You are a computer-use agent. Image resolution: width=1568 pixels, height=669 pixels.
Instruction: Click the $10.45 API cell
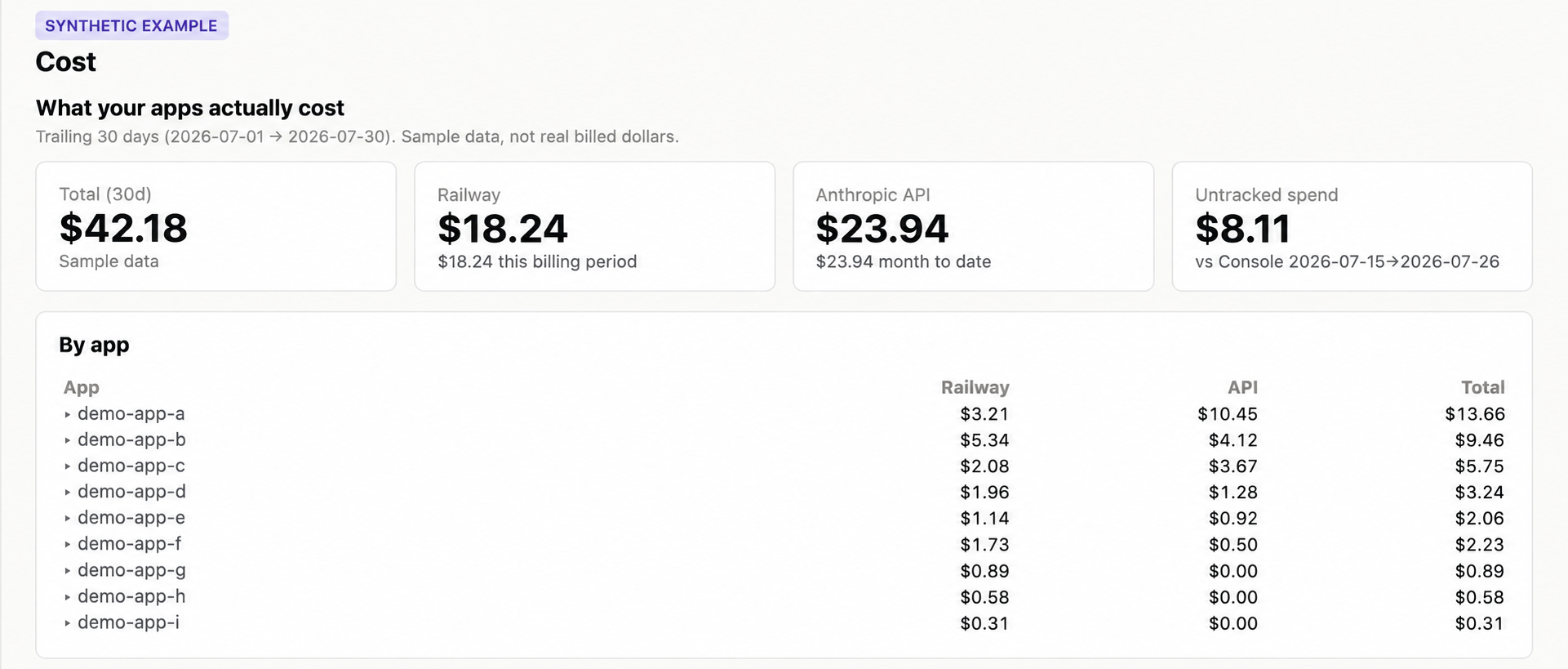[x=1228, y=414]
